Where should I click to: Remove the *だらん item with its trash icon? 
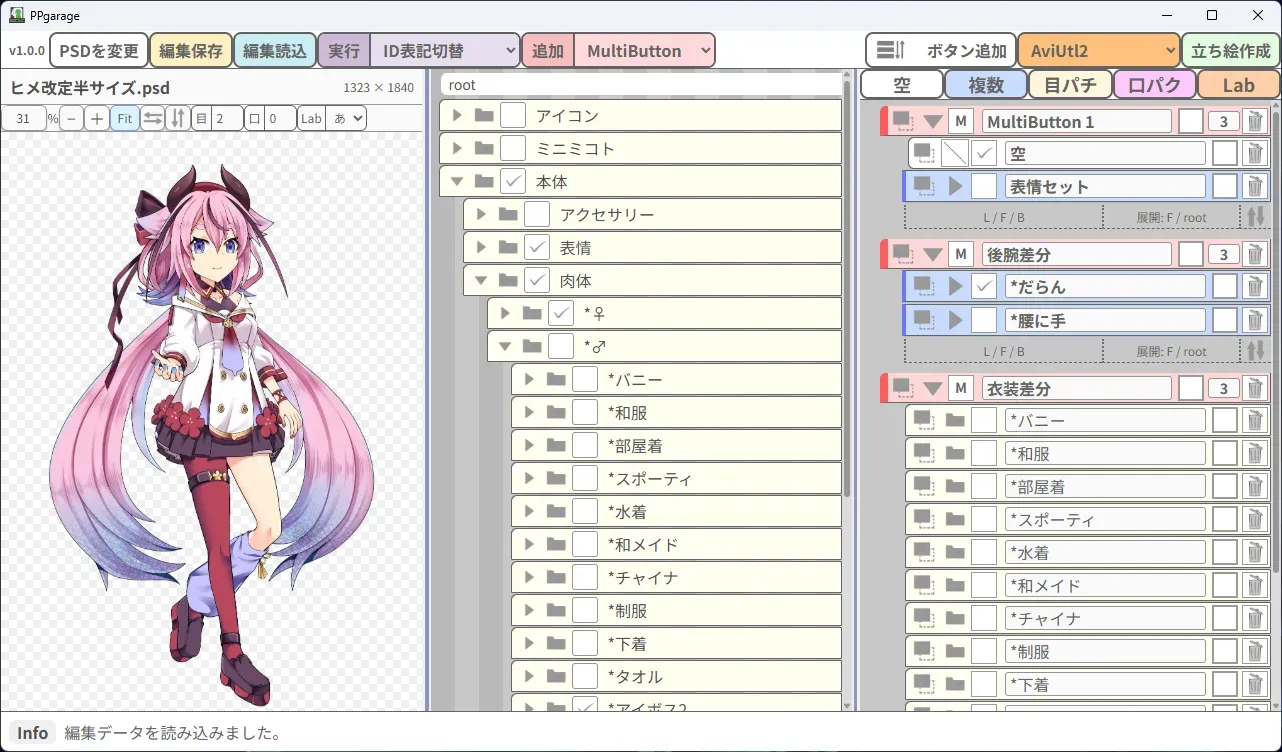1254,287
